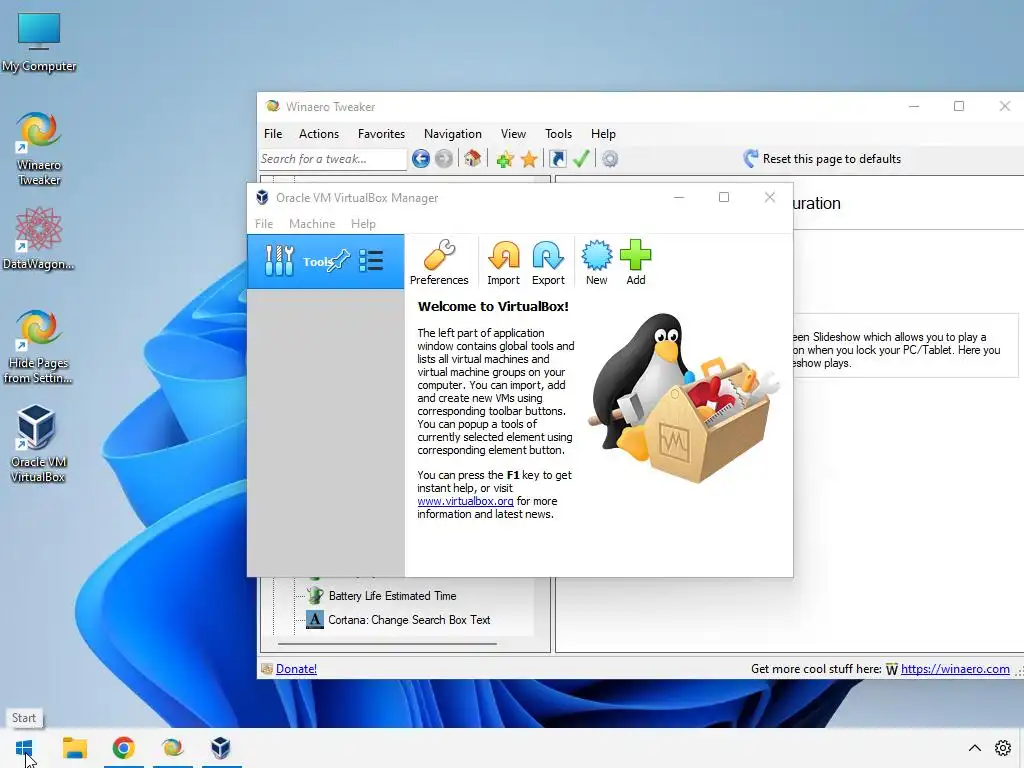This screenshot has height=768, width=1024.
Task: Show hidden system tray icons chevron
Action: [x=974, y=748]
